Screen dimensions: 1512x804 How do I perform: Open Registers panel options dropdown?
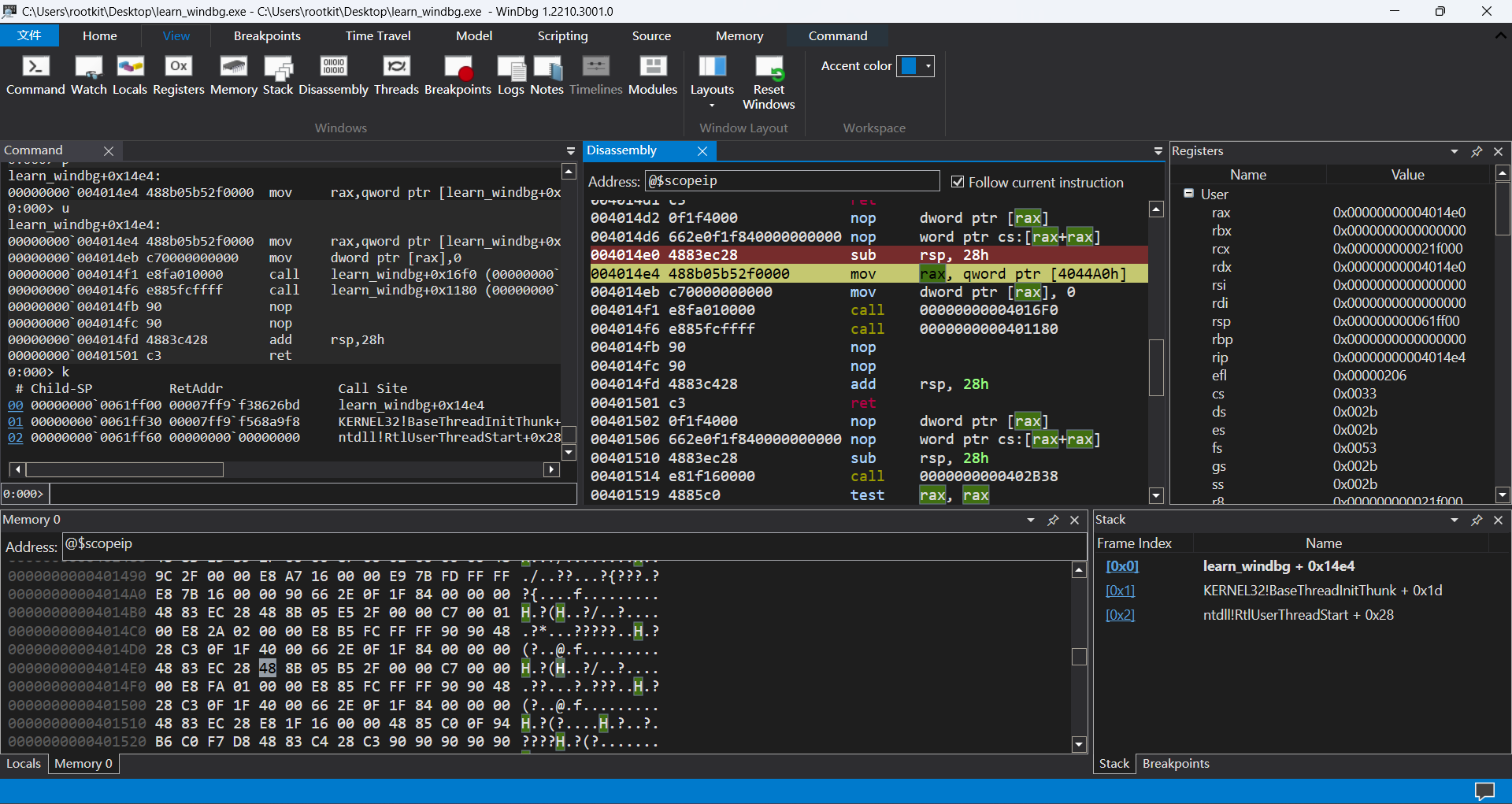pos(1455,151)
